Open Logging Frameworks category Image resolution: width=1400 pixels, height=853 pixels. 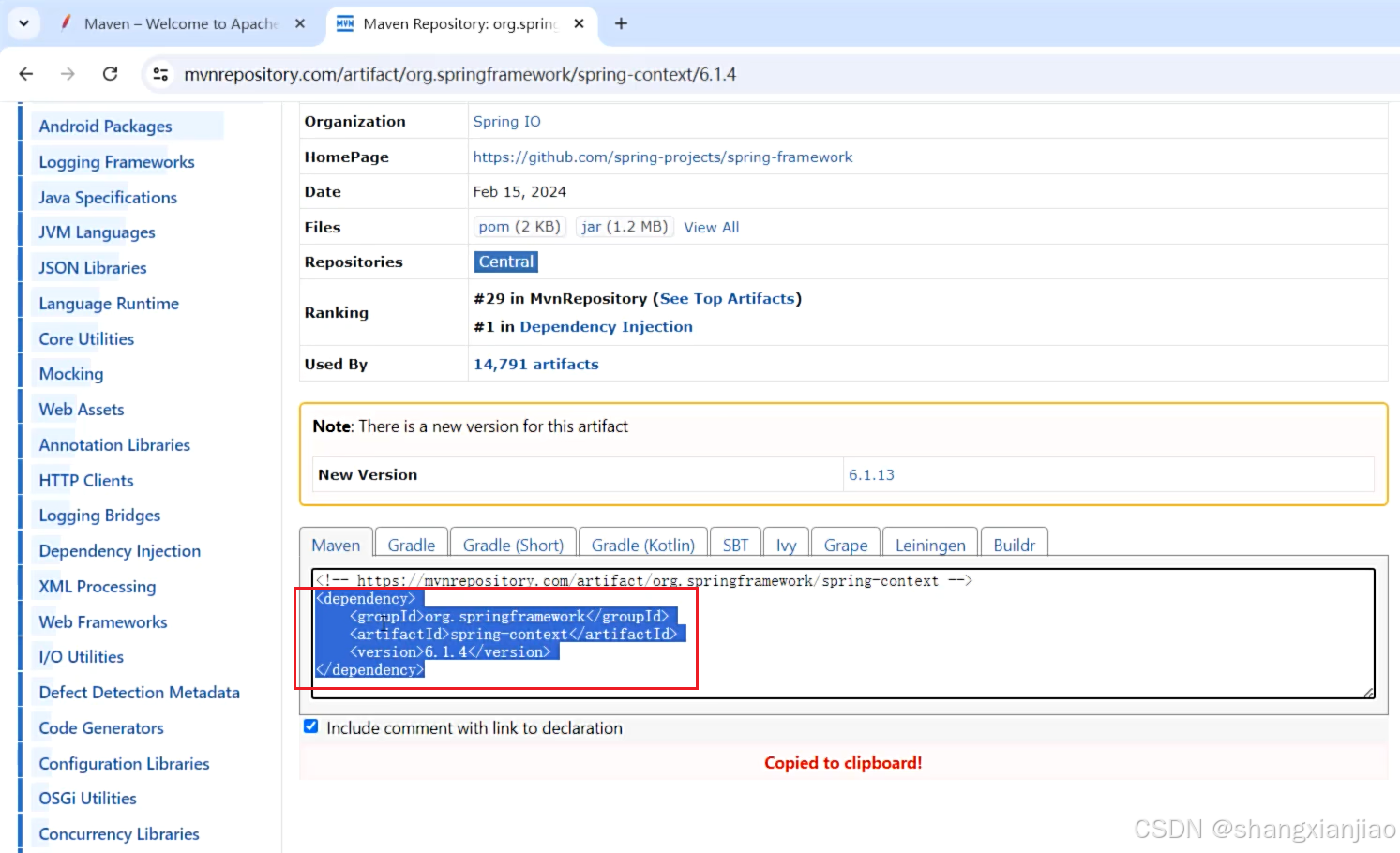(x=116, y=162)
